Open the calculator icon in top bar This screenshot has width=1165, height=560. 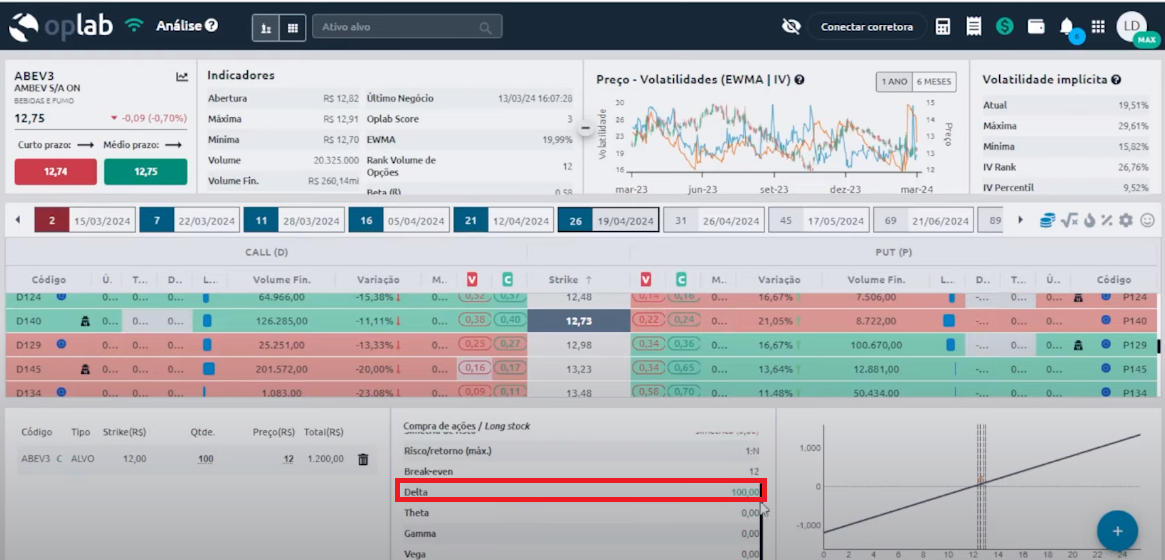pyautogui.click(x=943, y=27)
